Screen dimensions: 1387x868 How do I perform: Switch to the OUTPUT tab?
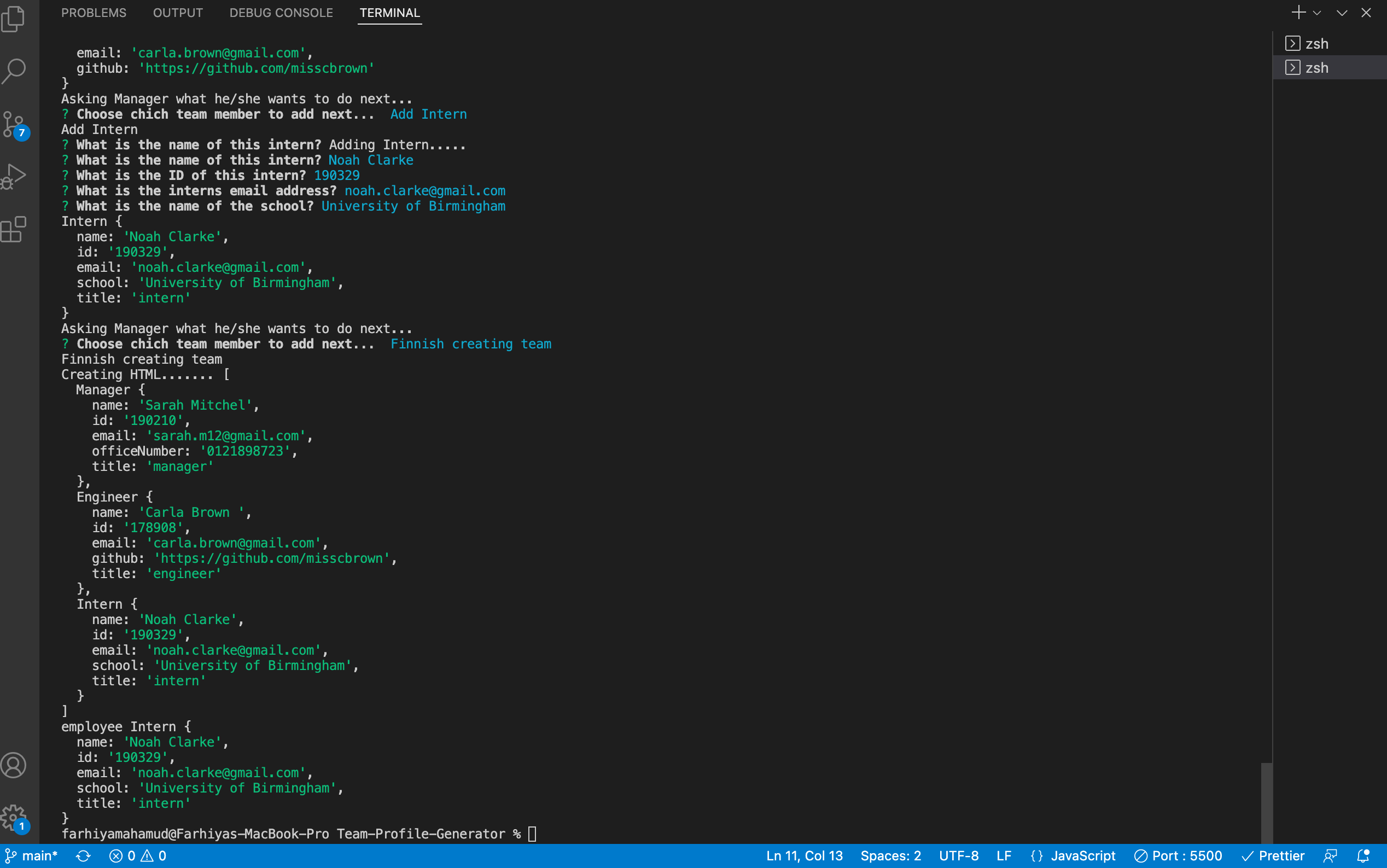(178, 13)
